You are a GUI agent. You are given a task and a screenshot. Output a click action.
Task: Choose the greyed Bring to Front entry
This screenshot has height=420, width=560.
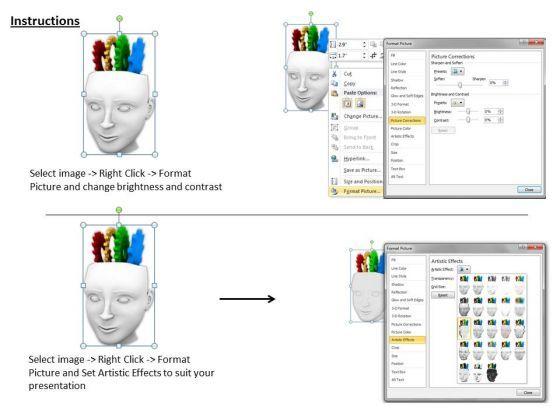[x=360, y=138]
